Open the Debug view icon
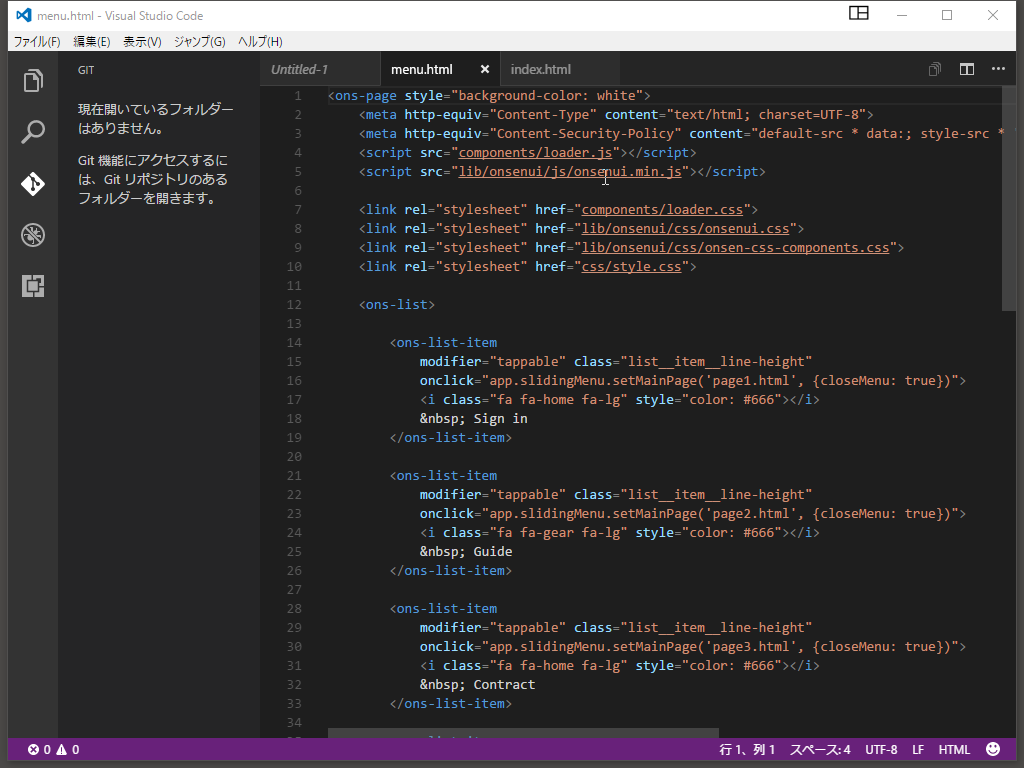The image size is (1024, 768). [x=33, y=235]
